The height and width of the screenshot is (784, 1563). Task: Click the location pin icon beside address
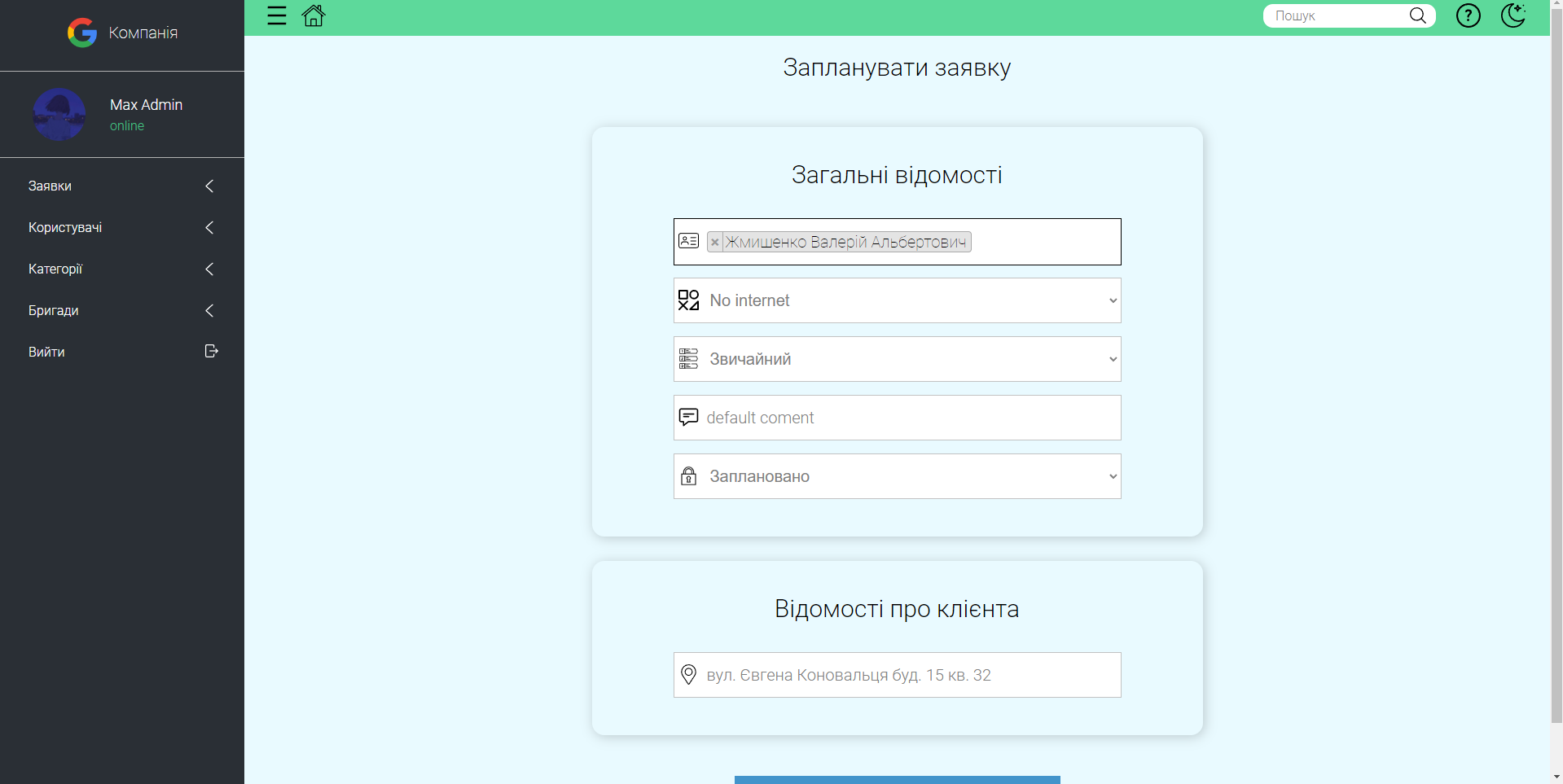(688, 674)
